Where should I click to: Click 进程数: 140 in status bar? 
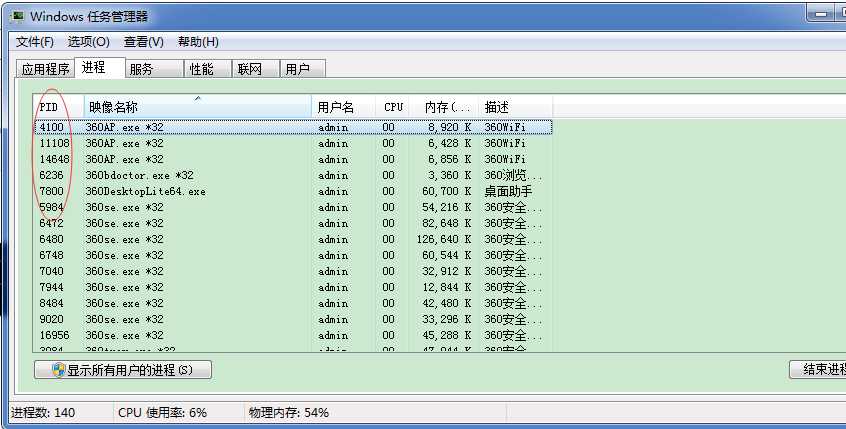[x=43, y=413]
